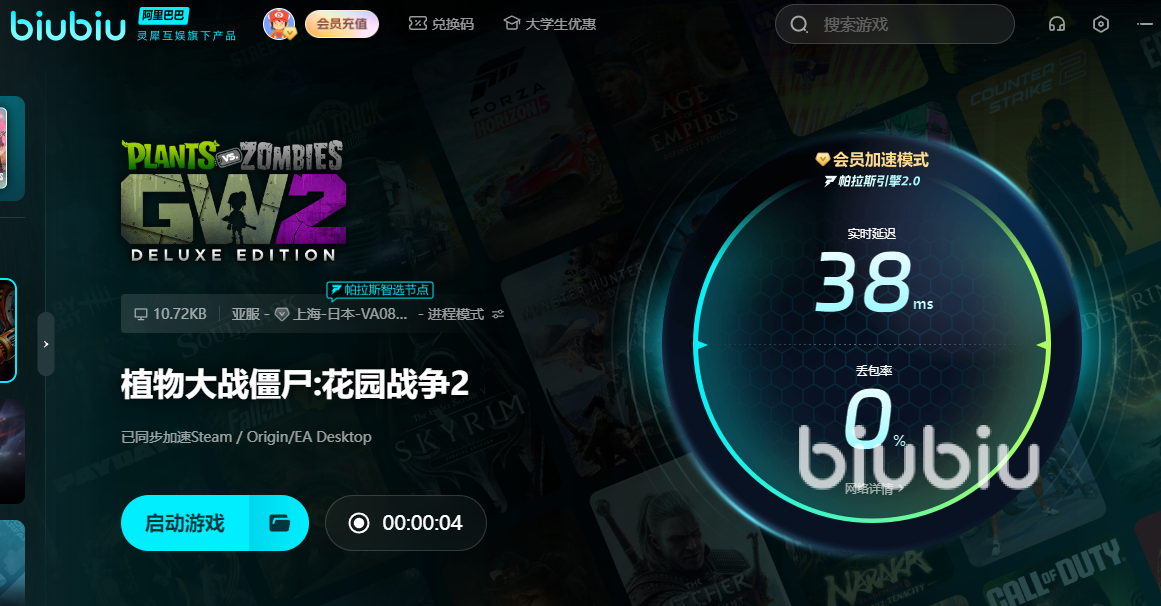Click the search magnifier icon
This screenshot has height=606, width=1161.
[x=799, y=24]
